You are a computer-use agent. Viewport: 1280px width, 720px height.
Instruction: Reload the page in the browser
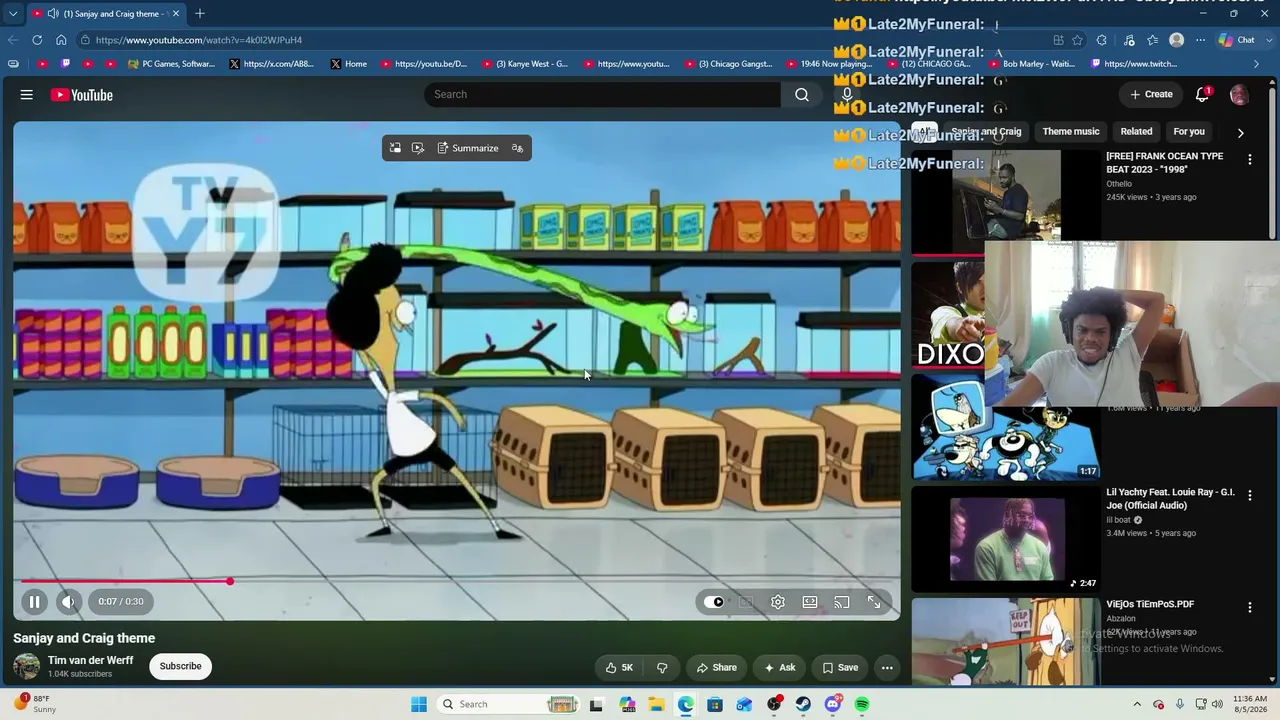[x=37, y=40]
